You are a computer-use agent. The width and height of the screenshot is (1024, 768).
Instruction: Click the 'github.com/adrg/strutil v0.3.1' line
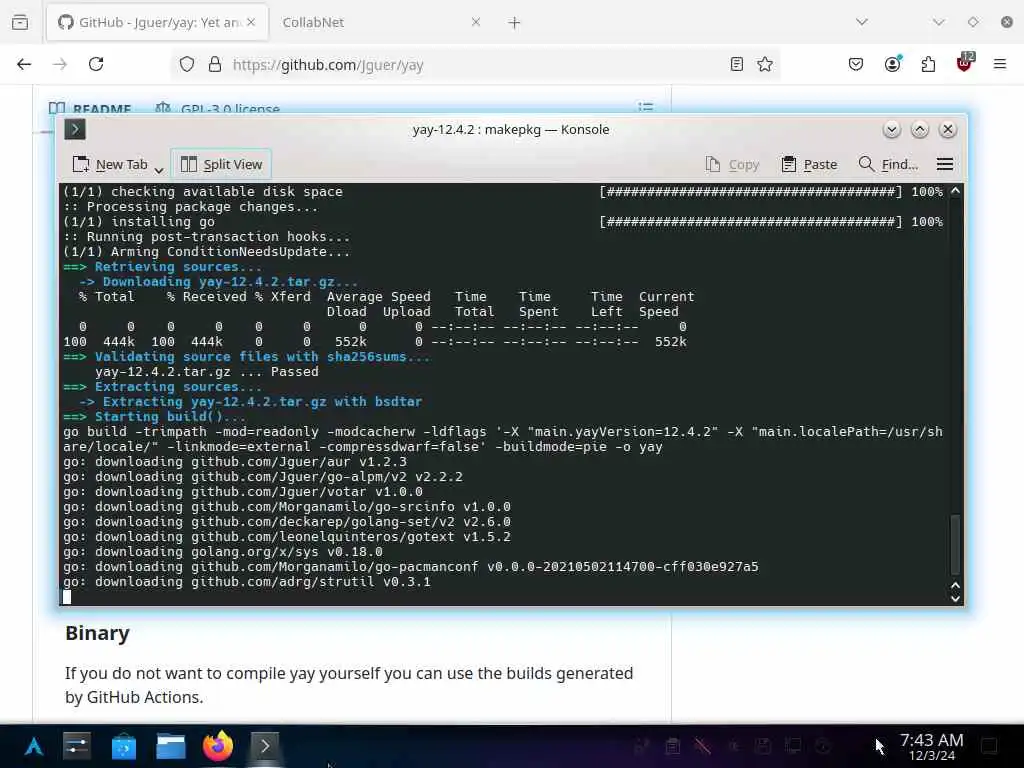click(x=247, y=582)
